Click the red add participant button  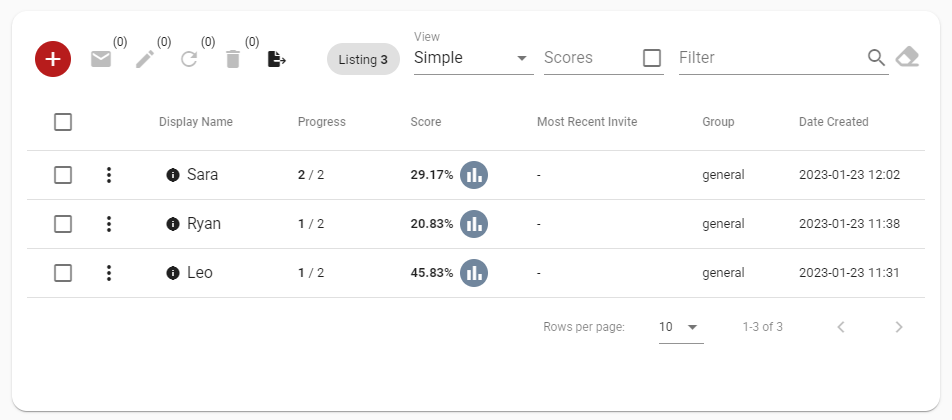(x=53, y=59)
